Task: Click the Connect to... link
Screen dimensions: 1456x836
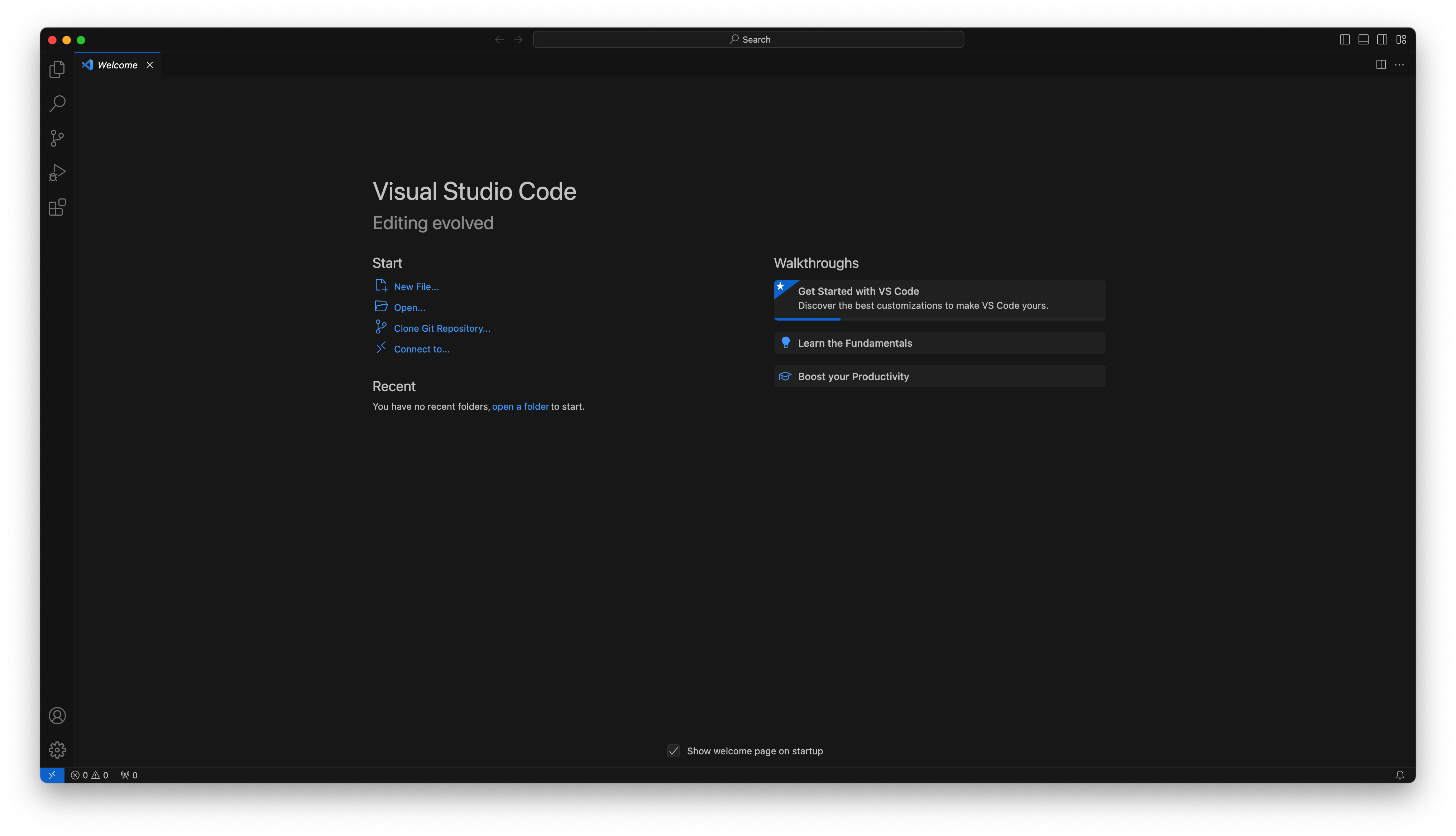Action: (421, 349)
